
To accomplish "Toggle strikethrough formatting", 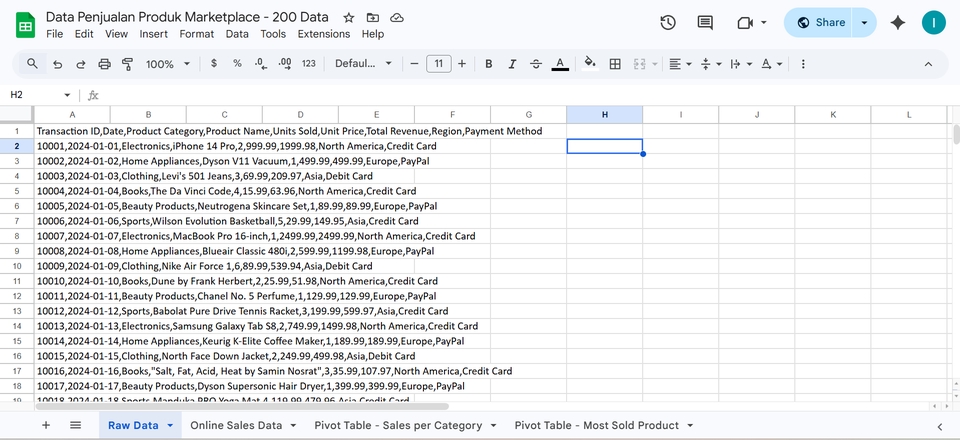I will coord(536,64).
